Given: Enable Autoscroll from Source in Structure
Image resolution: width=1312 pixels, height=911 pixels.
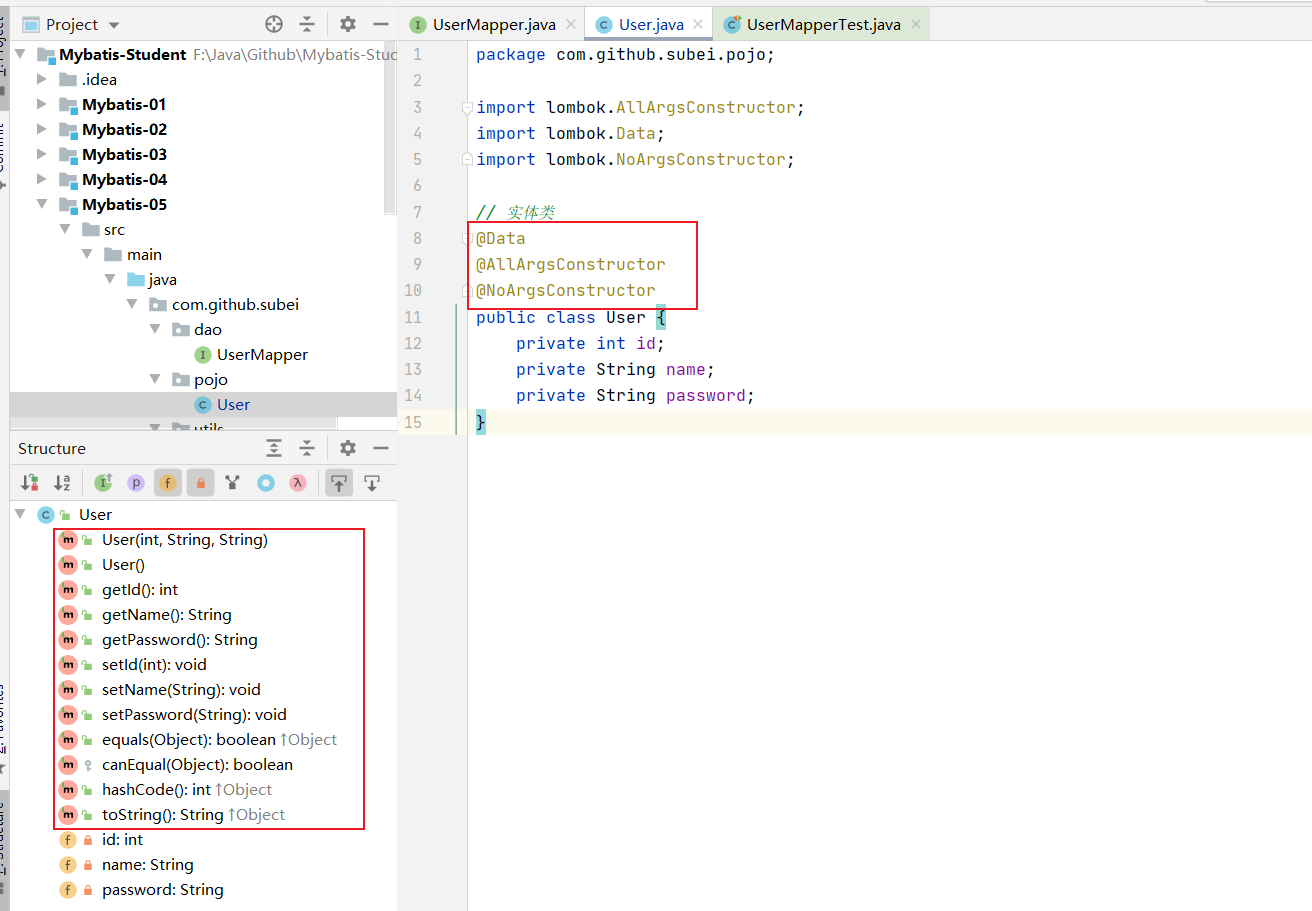Looking at the screenshot, I should 372,483.
